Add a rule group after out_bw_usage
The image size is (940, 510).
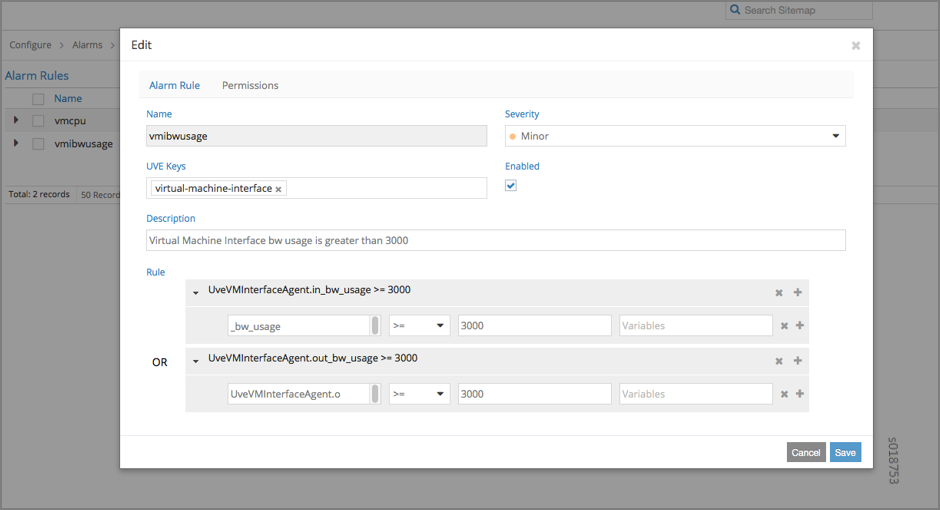pos(798,361)
